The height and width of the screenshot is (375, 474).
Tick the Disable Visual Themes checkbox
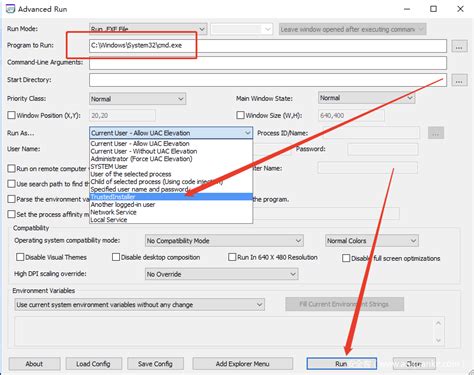click(x=20, y=257)
